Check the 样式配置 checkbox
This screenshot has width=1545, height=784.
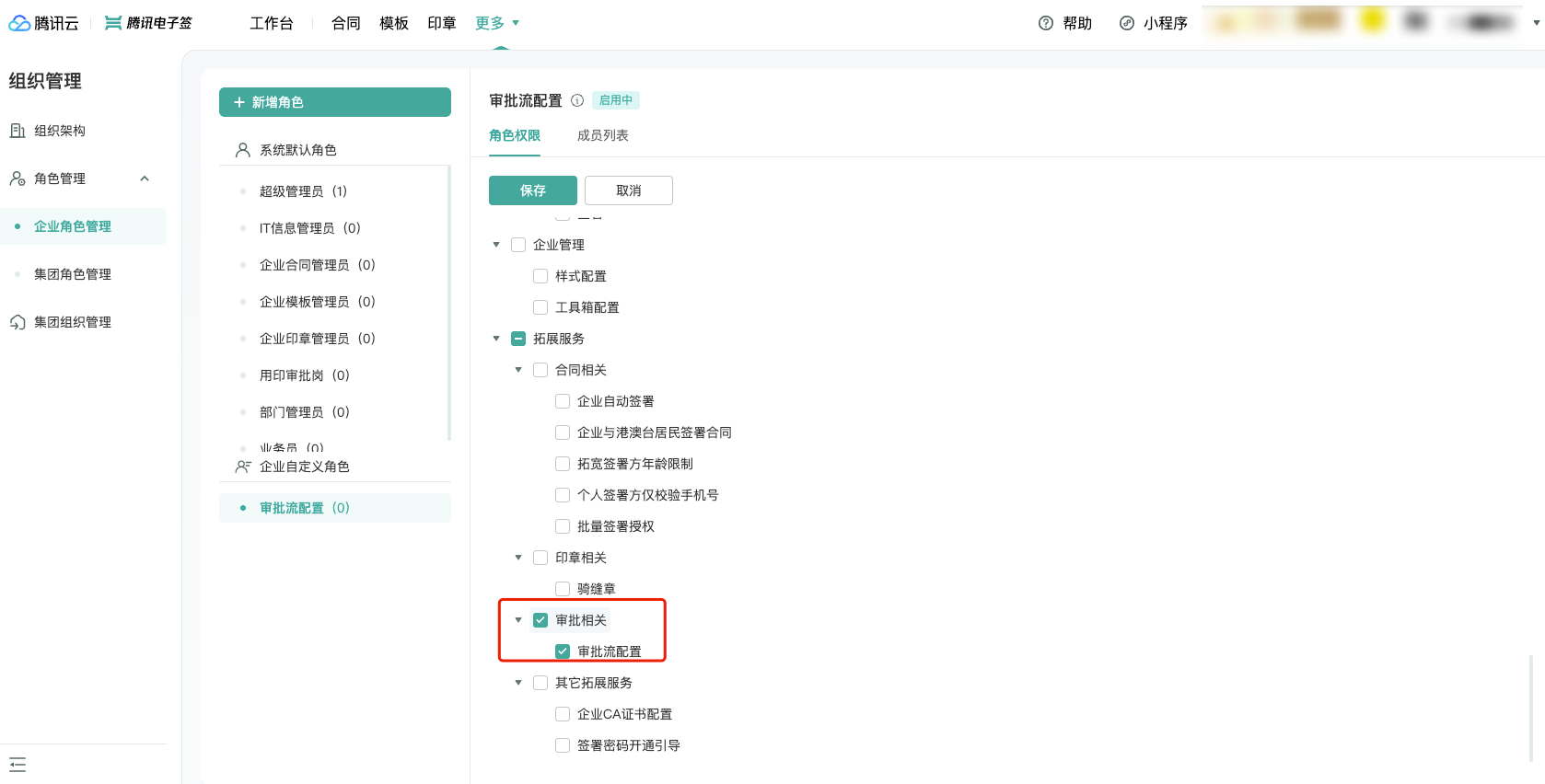pos(540,276)
